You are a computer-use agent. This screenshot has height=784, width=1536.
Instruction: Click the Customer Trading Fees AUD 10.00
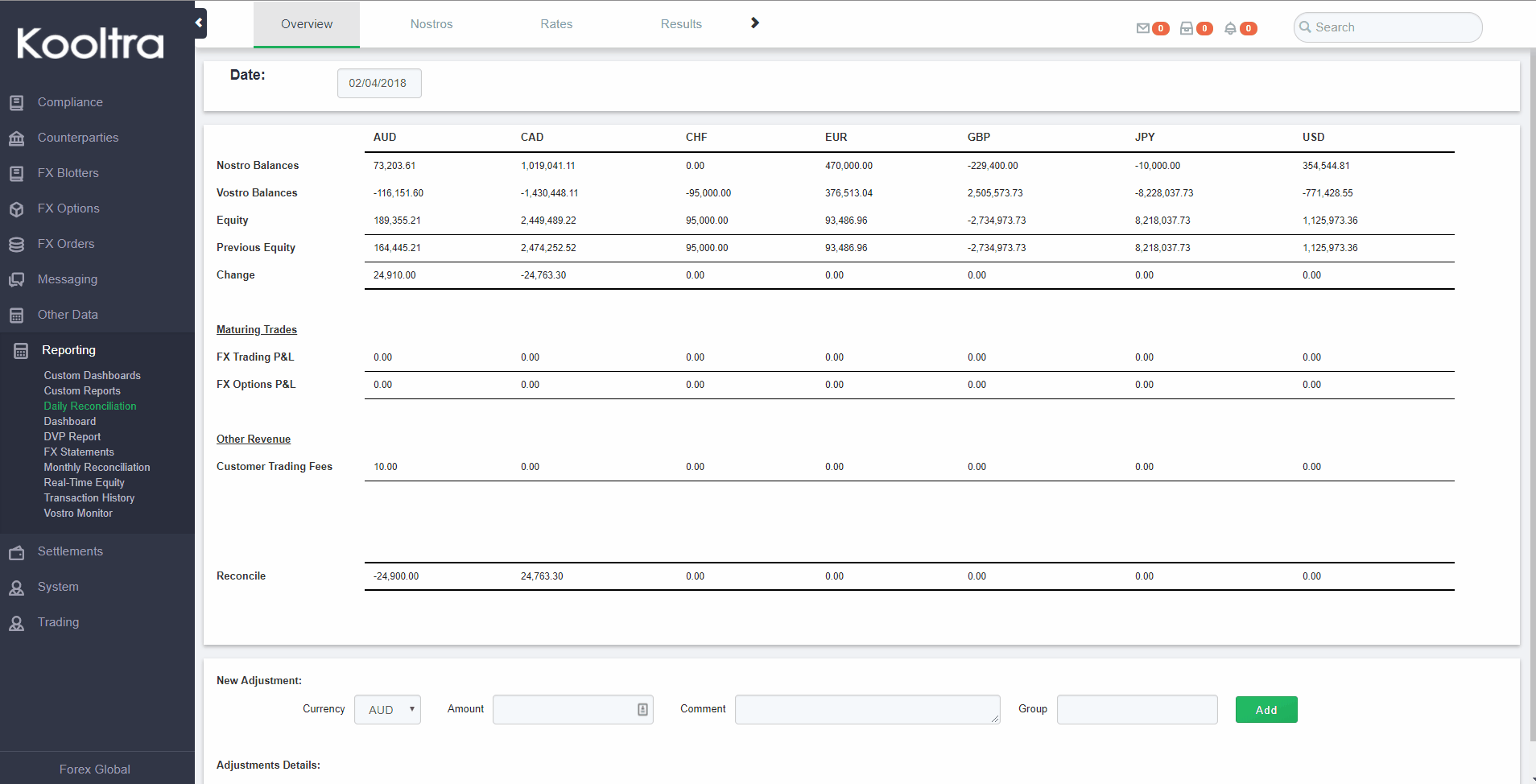click(x=386, y=467)
